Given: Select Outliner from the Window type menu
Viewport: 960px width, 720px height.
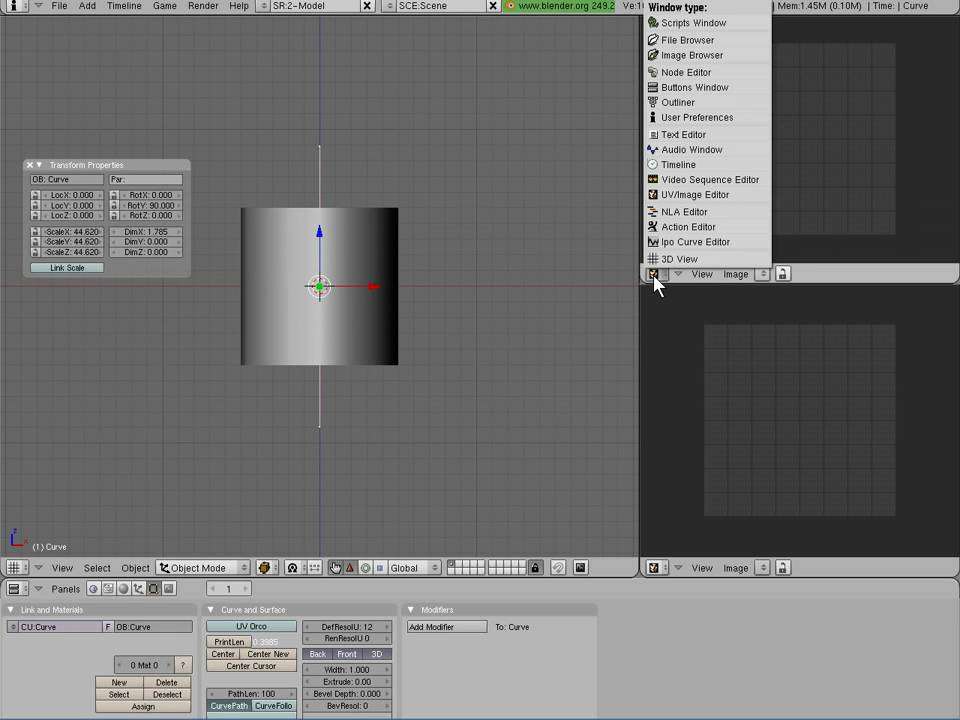Looking at the screenshot, I should pos(708,102).
